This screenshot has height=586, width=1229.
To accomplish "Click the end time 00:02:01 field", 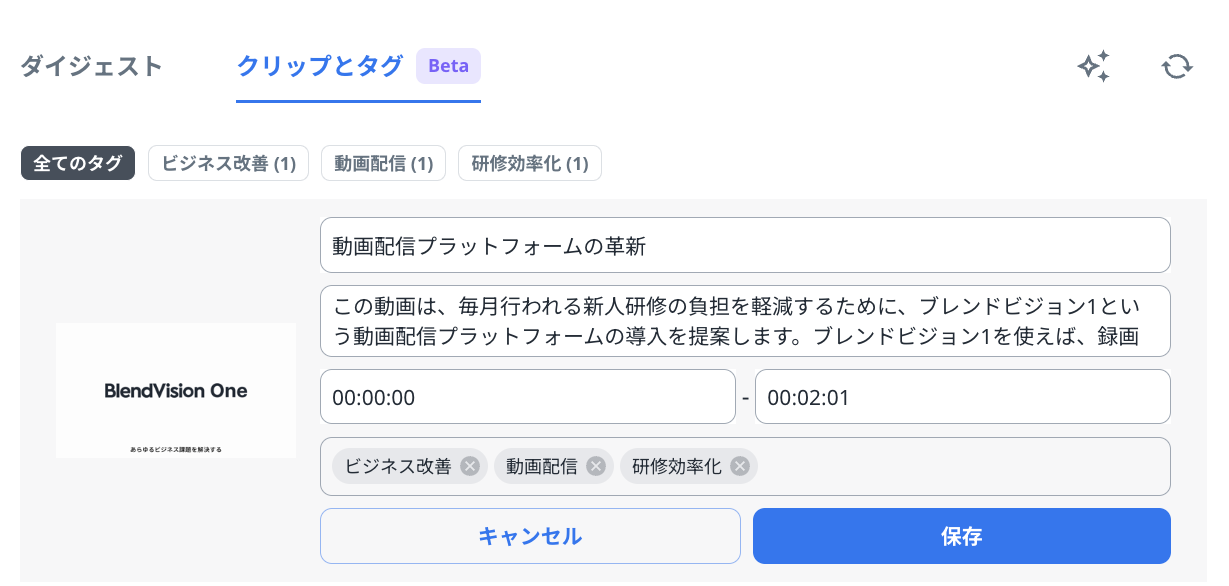I will pyautogui.click(x=961, y=397).
